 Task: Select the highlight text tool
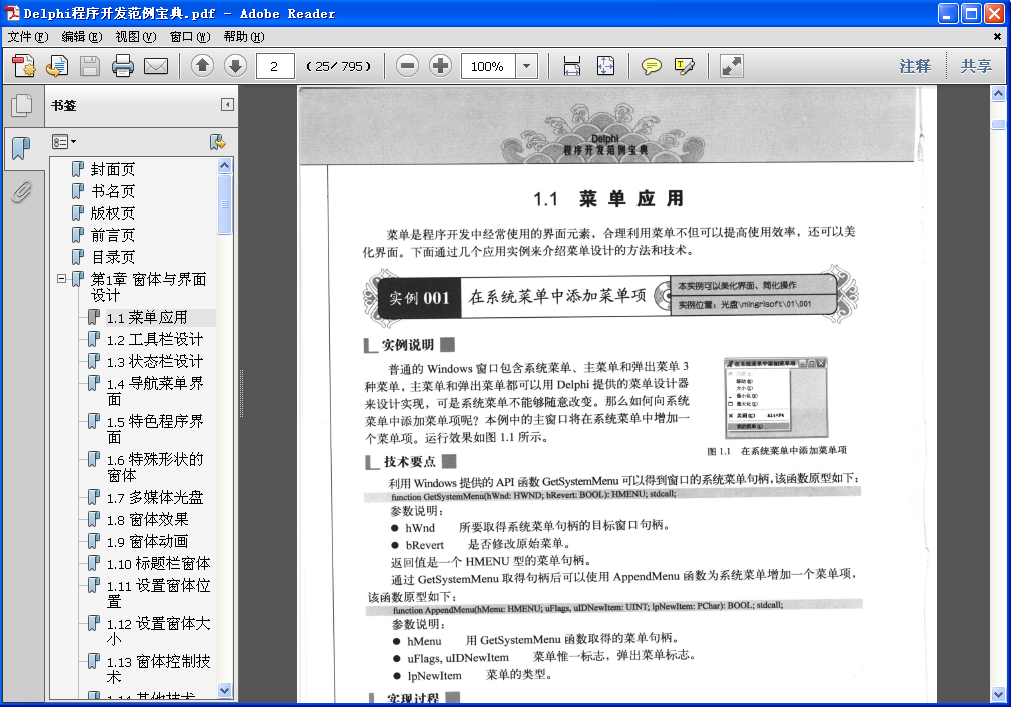click(684, 66)
